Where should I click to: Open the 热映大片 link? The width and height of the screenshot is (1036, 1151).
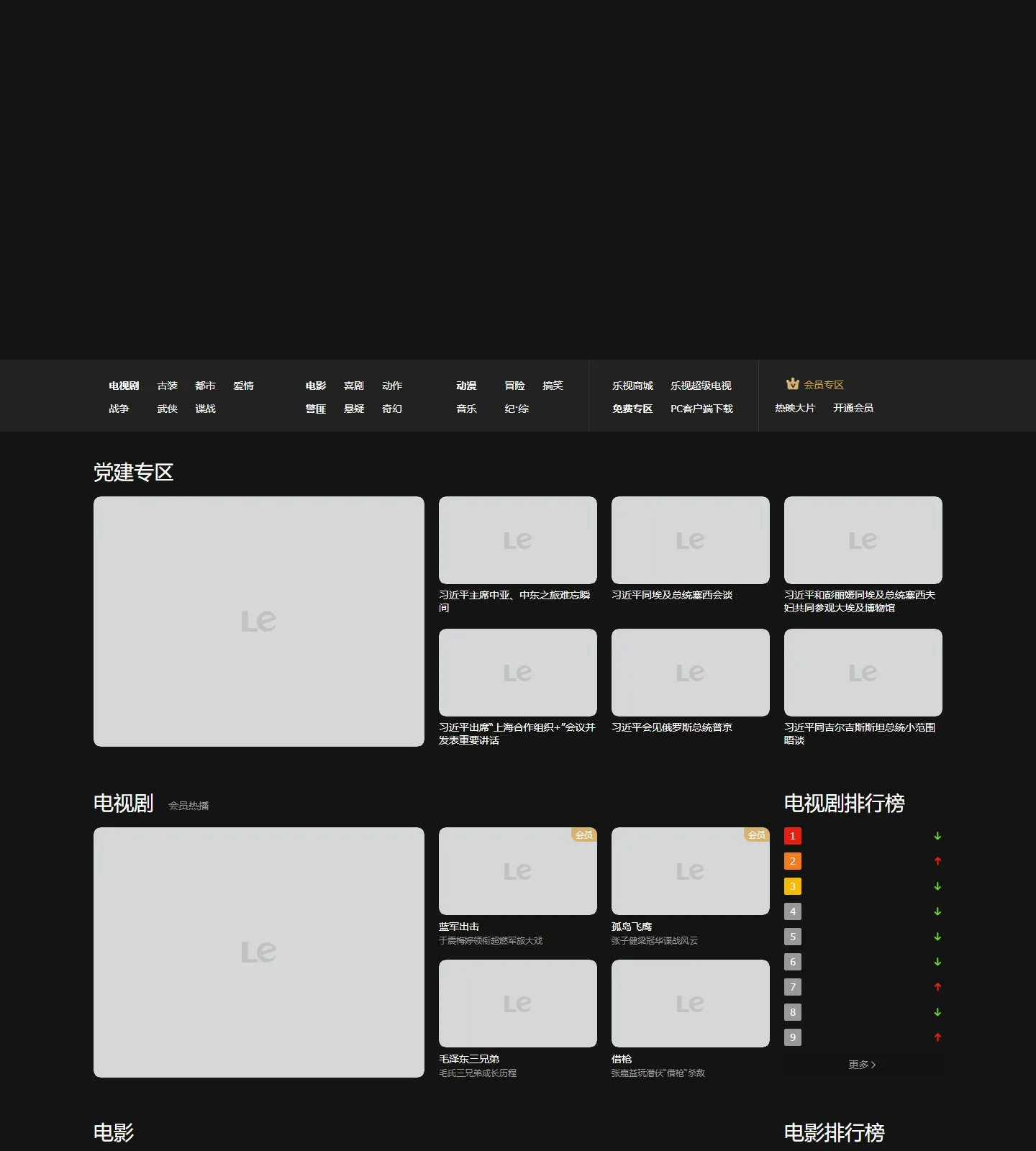tap(795, 408)
